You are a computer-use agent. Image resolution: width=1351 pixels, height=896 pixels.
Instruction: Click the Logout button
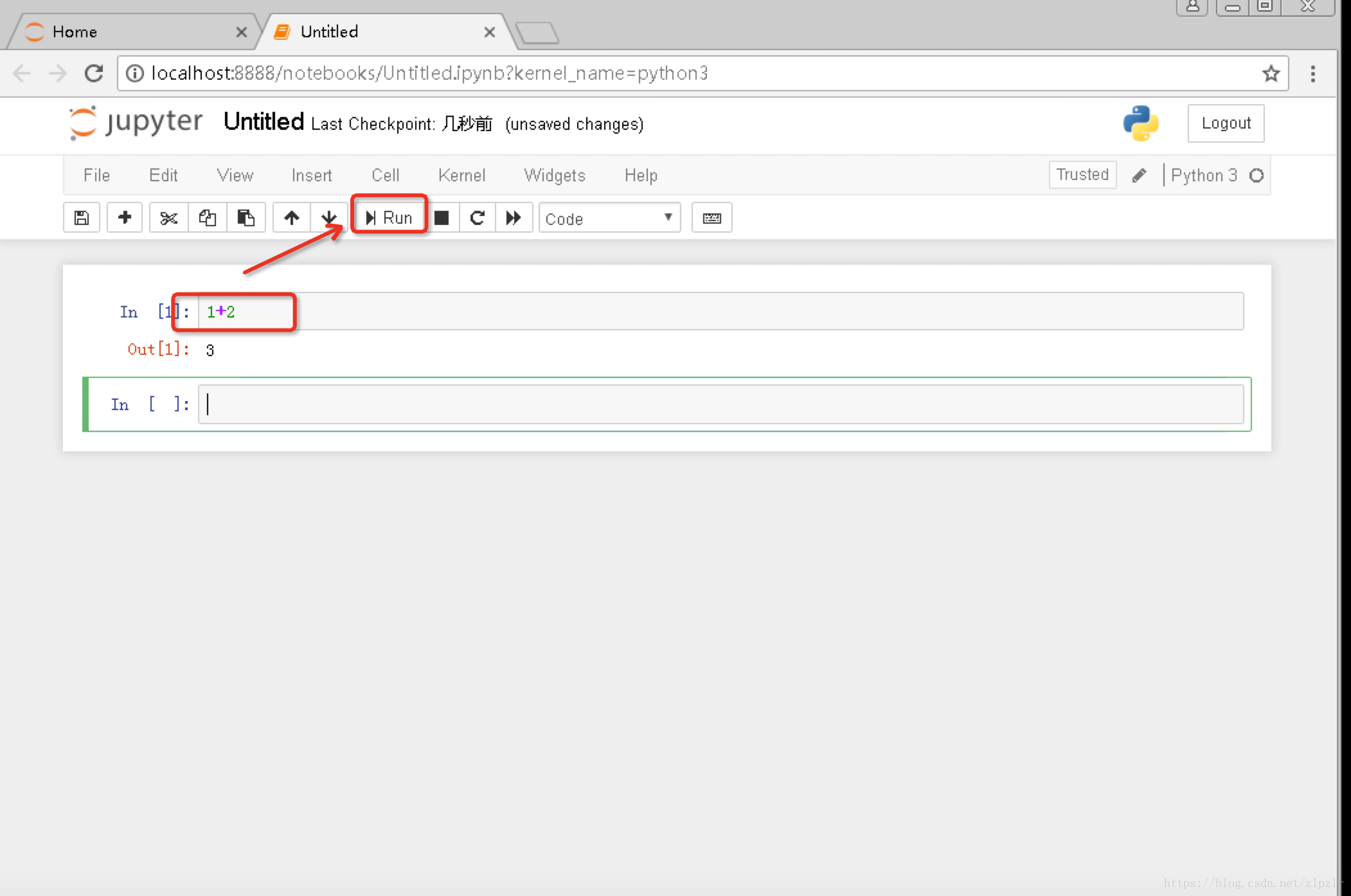(x=1226, y=123)
